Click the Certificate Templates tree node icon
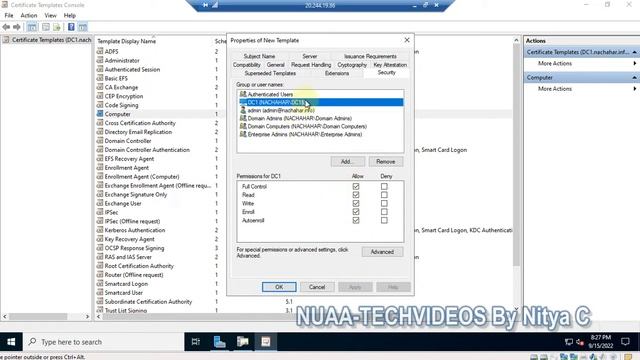640x360 pixels. click(x=6, y=40)
